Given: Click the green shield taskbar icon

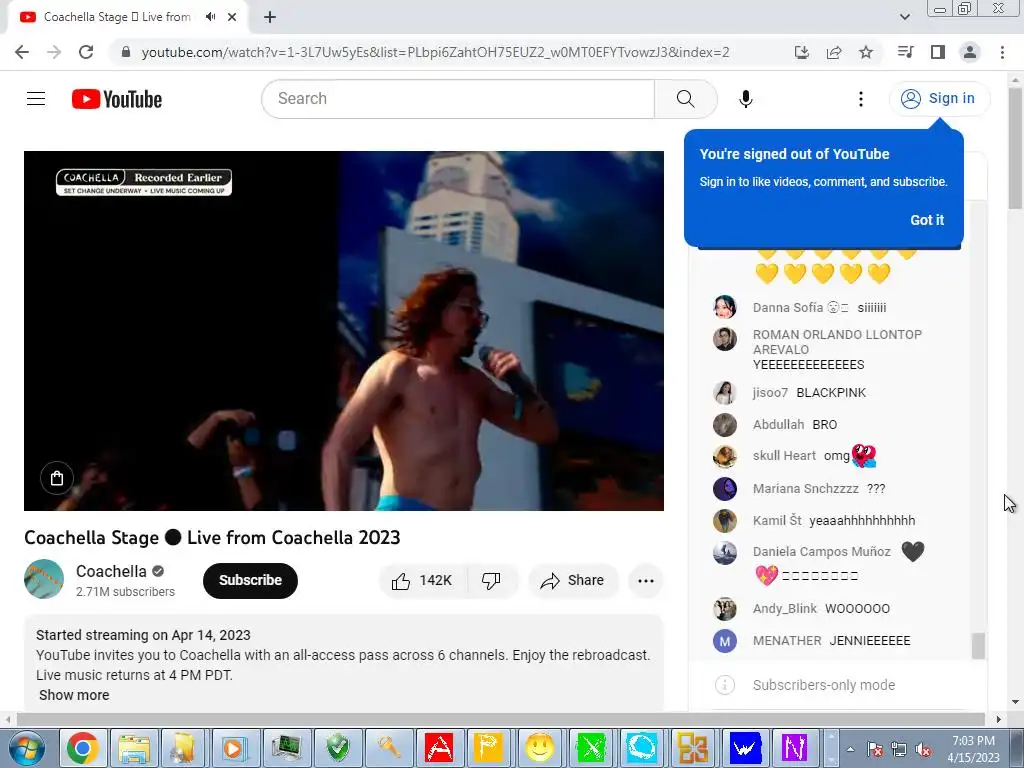Looking at the screenshot, I should pos(337,748).
